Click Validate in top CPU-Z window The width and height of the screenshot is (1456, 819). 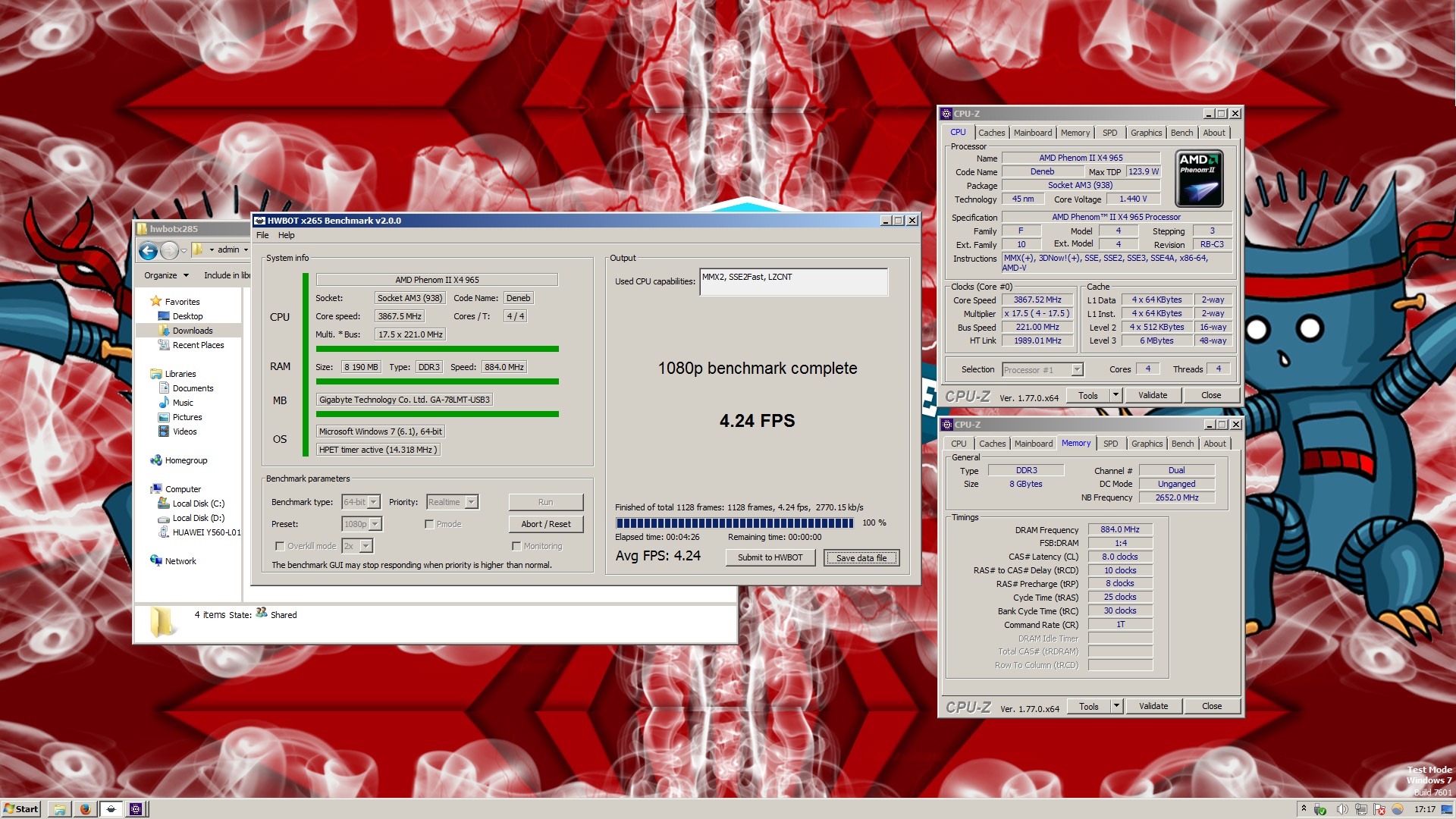[x=1153, y=395]
